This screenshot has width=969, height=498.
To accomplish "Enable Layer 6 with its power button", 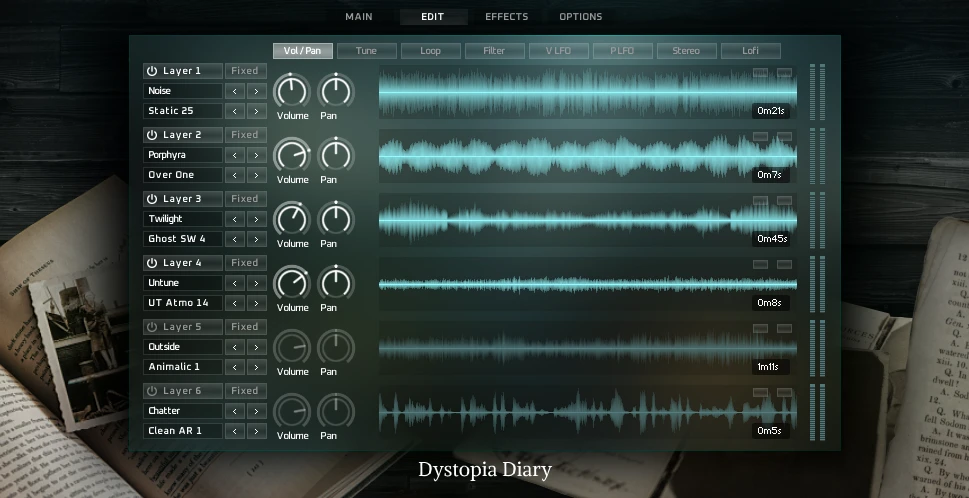I will point(152,391).
